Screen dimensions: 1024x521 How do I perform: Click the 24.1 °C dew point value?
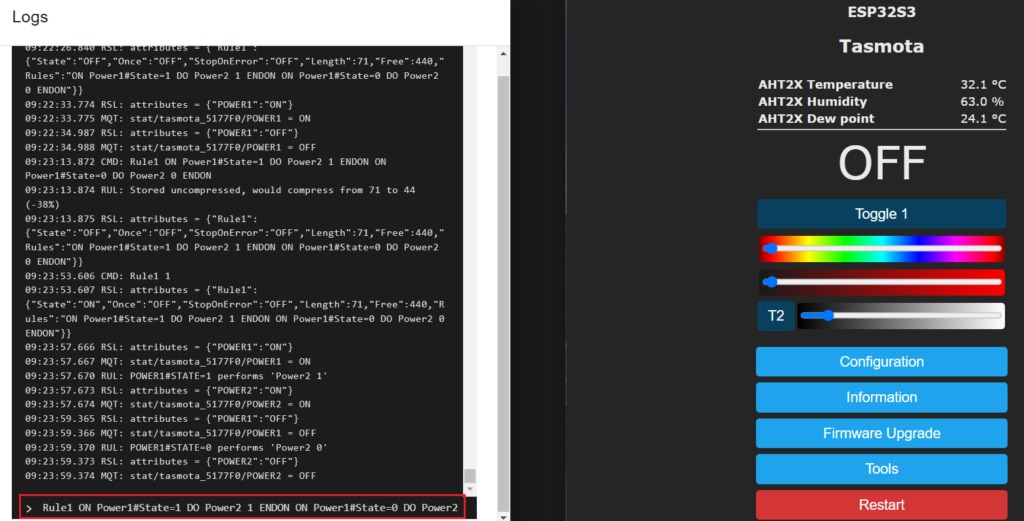pyautogui.click(x=983, y=119)
